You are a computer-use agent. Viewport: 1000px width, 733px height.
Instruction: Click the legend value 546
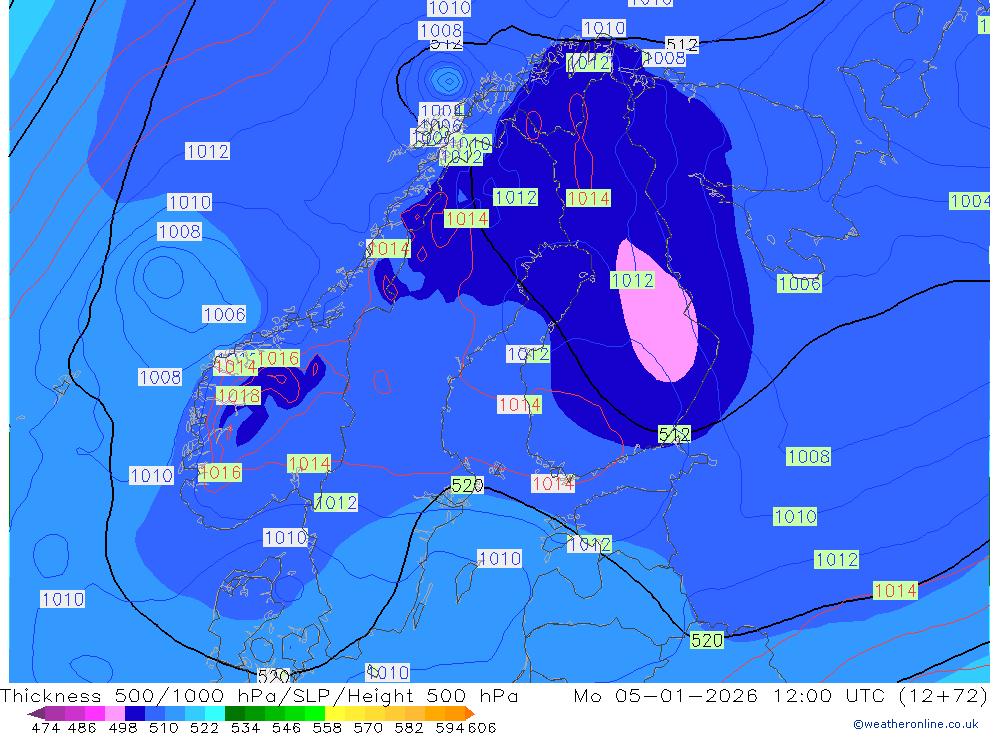[286, 728]
